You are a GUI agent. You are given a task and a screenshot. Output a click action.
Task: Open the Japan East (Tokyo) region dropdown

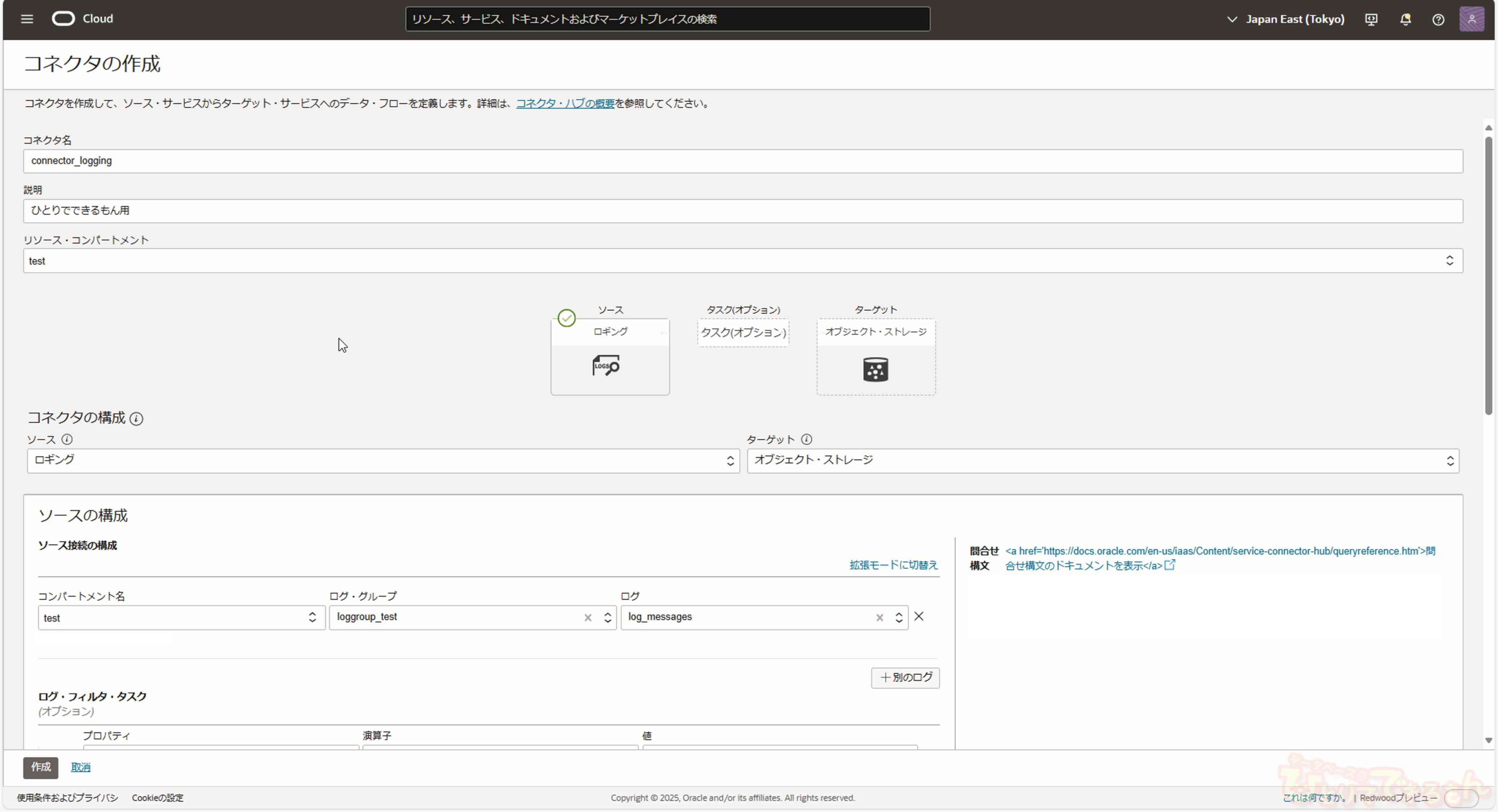[1286, 19]
